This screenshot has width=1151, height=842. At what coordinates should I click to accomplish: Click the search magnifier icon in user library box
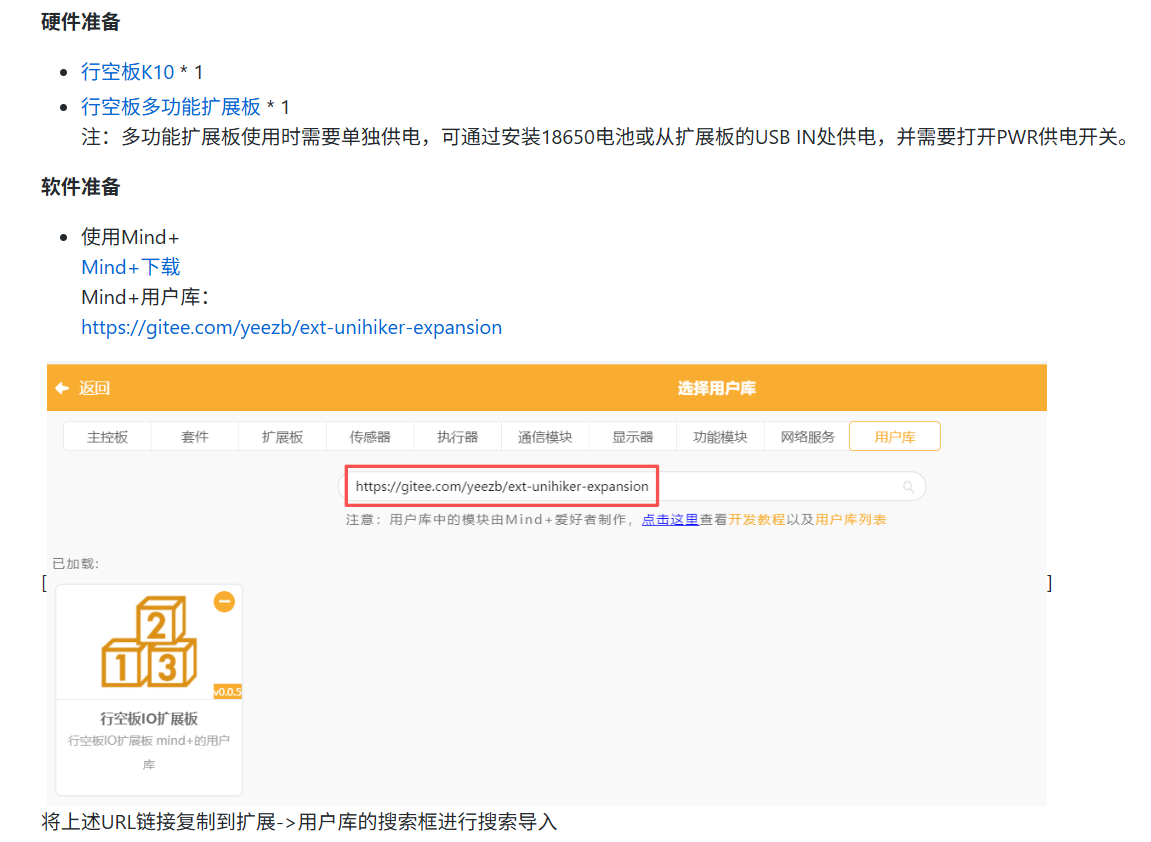point(908,487)
